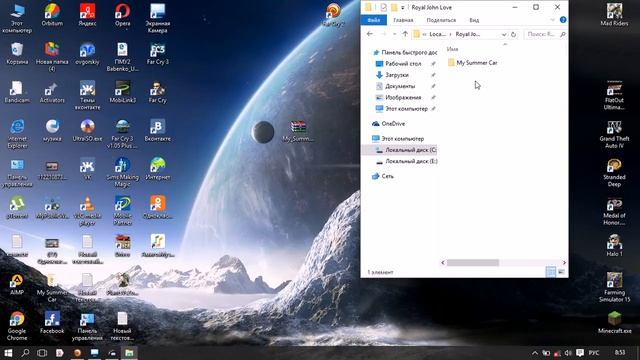Select the Medal of Honor... shortcut
The height and width of the screenshot is (360, 640).
coord(614,211)
